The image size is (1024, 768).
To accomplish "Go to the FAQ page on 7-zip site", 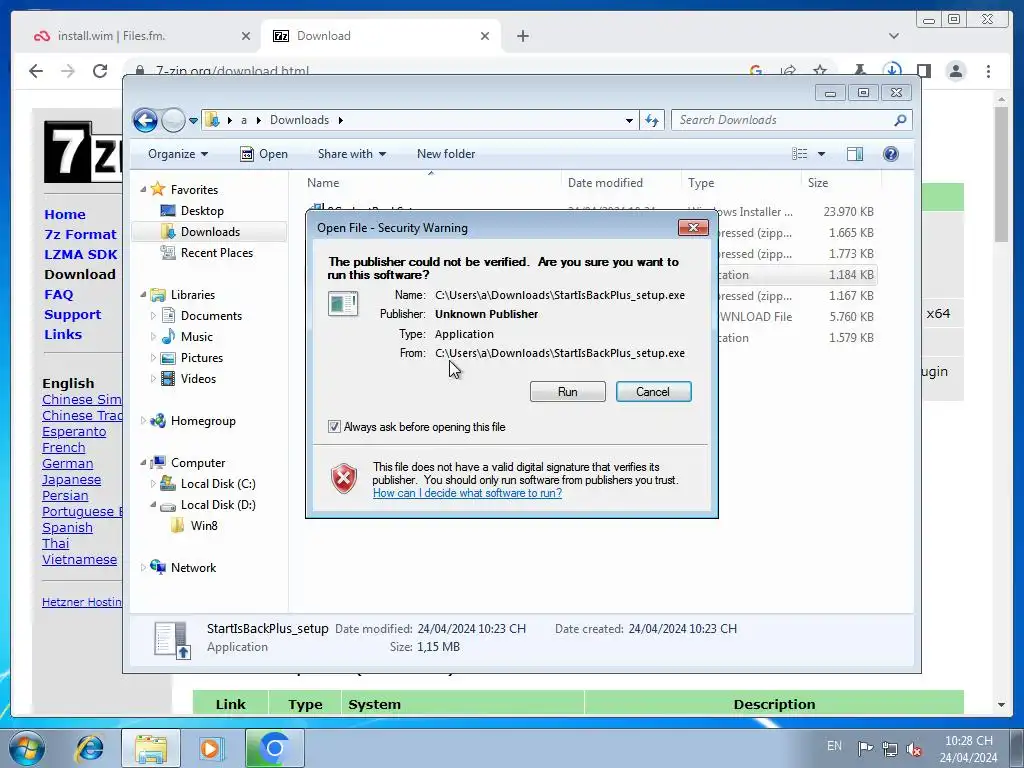I will (59, 295).
